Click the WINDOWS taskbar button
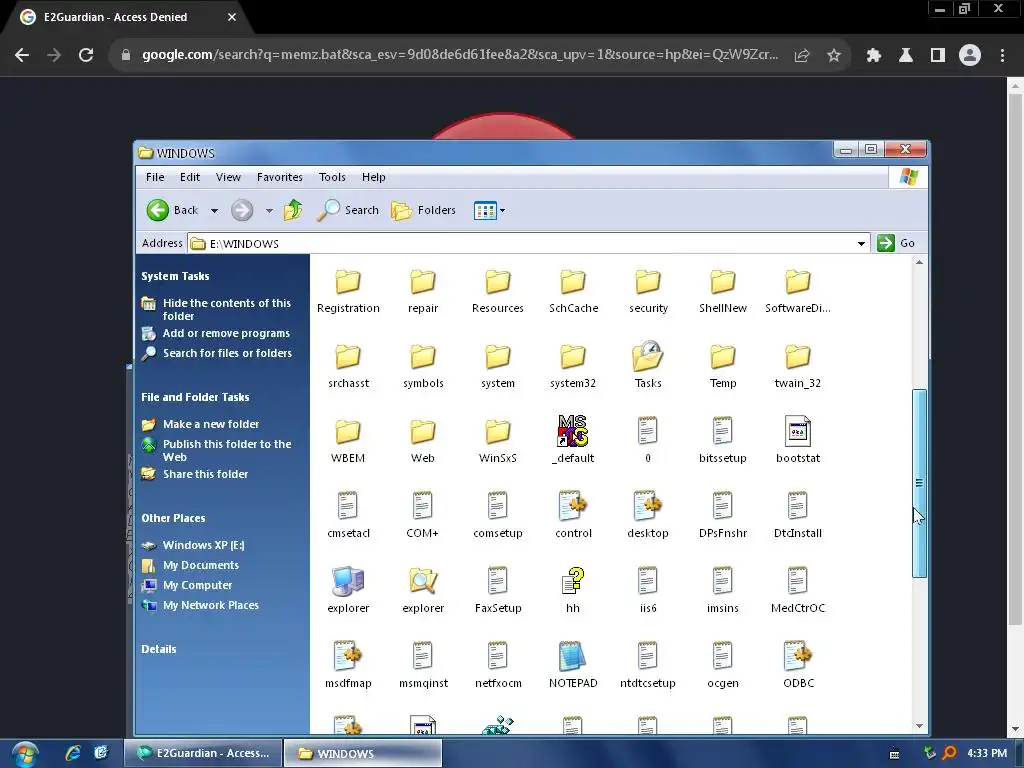 pos(363,753)
